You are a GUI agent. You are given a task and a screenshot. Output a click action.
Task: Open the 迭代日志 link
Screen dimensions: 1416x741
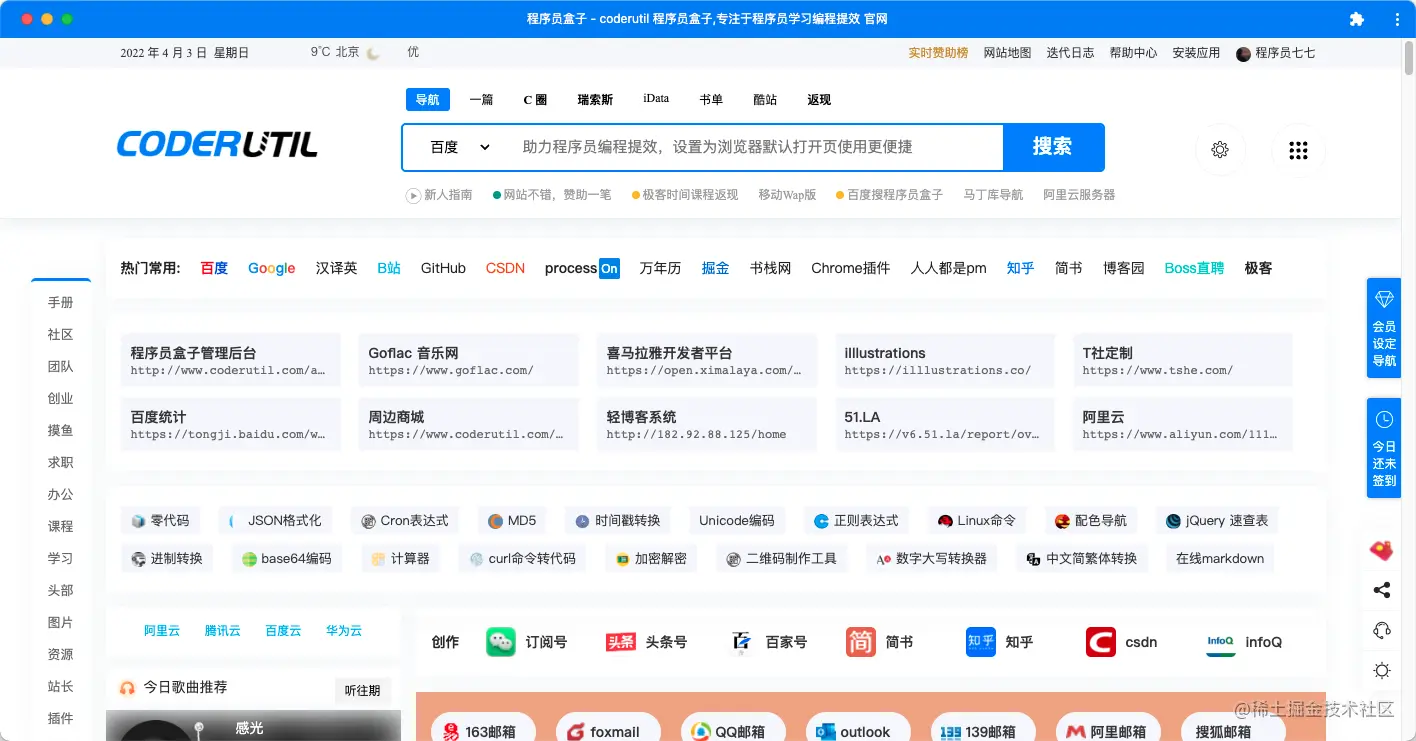coord(1070,53)
